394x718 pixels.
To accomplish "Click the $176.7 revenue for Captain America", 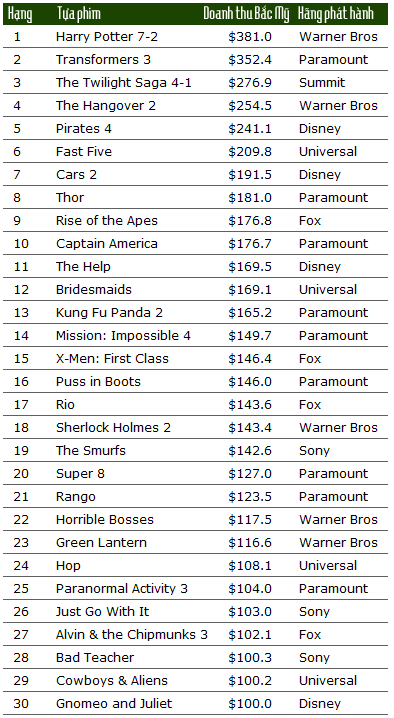I will click(250, 244).
